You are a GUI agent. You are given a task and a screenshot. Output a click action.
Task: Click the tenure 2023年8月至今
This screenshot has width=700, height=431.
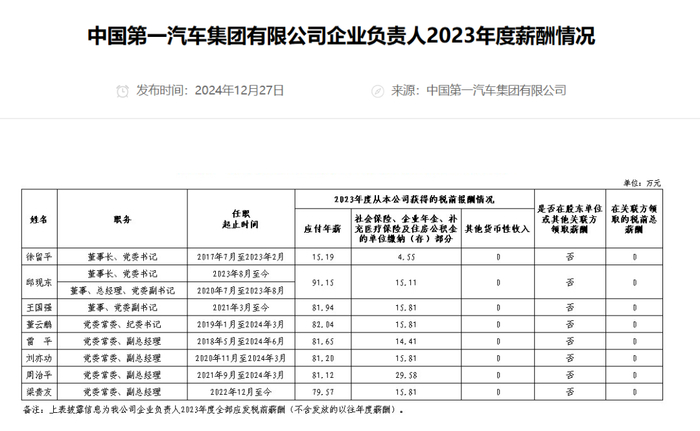[x=241, y=274]
